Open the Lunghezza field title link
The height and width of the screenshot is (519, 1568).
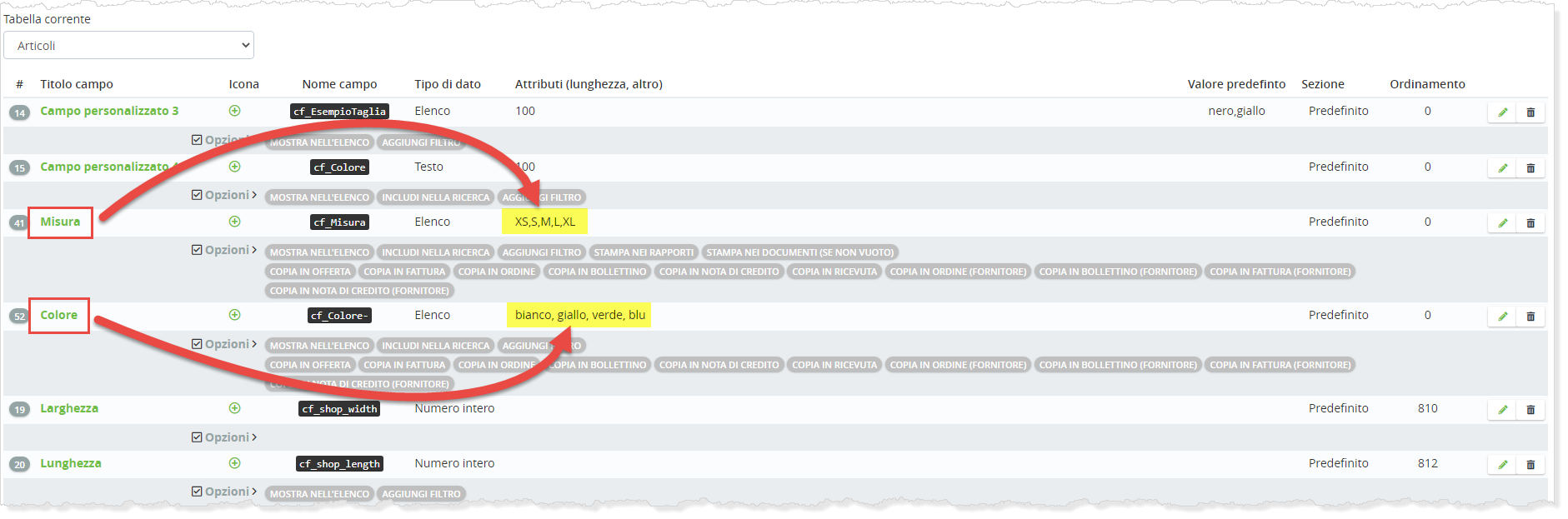click(x=71, y=463)
